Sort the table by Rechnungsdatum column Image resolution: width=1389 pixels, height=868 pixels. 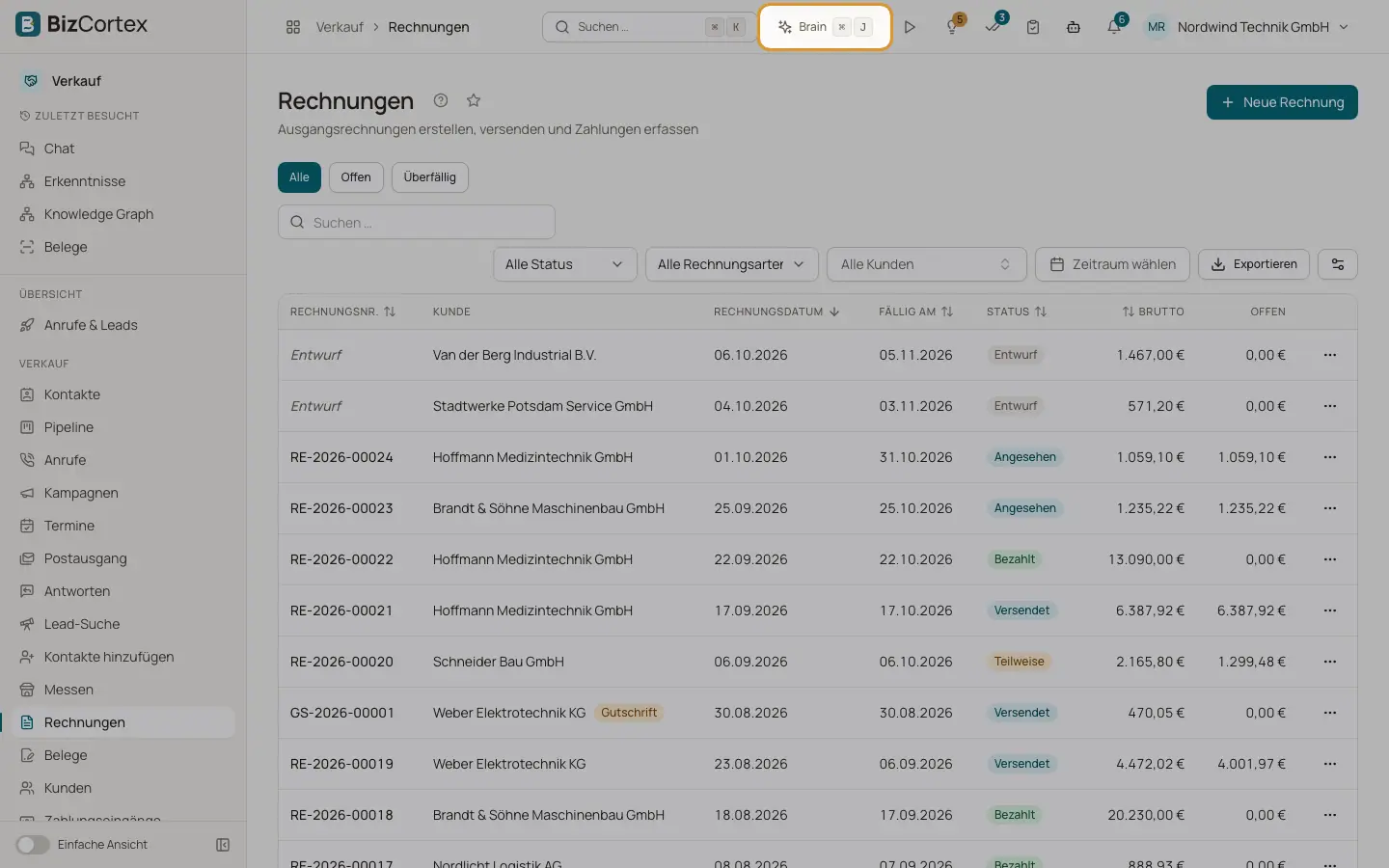click(x=776, y=312)
